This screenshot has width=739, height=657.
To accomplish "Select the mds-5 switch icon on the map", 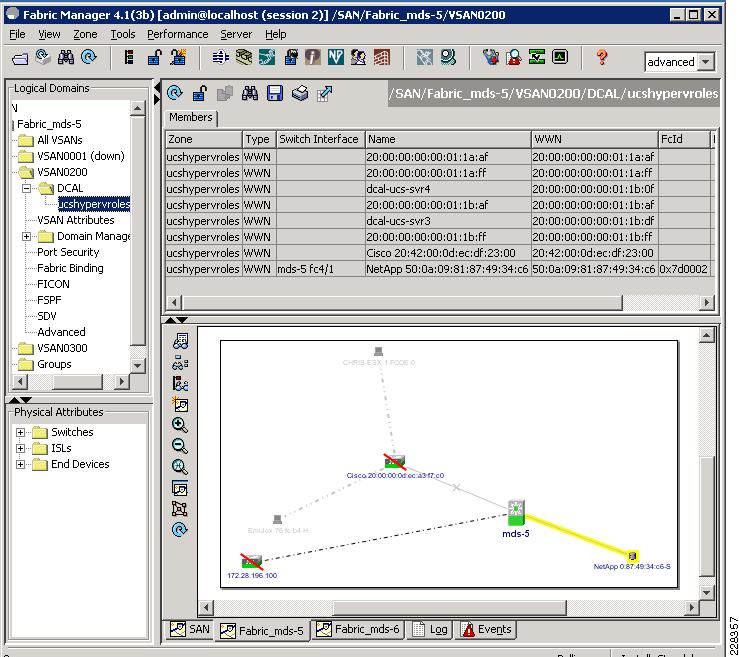I will click(516, 513).
